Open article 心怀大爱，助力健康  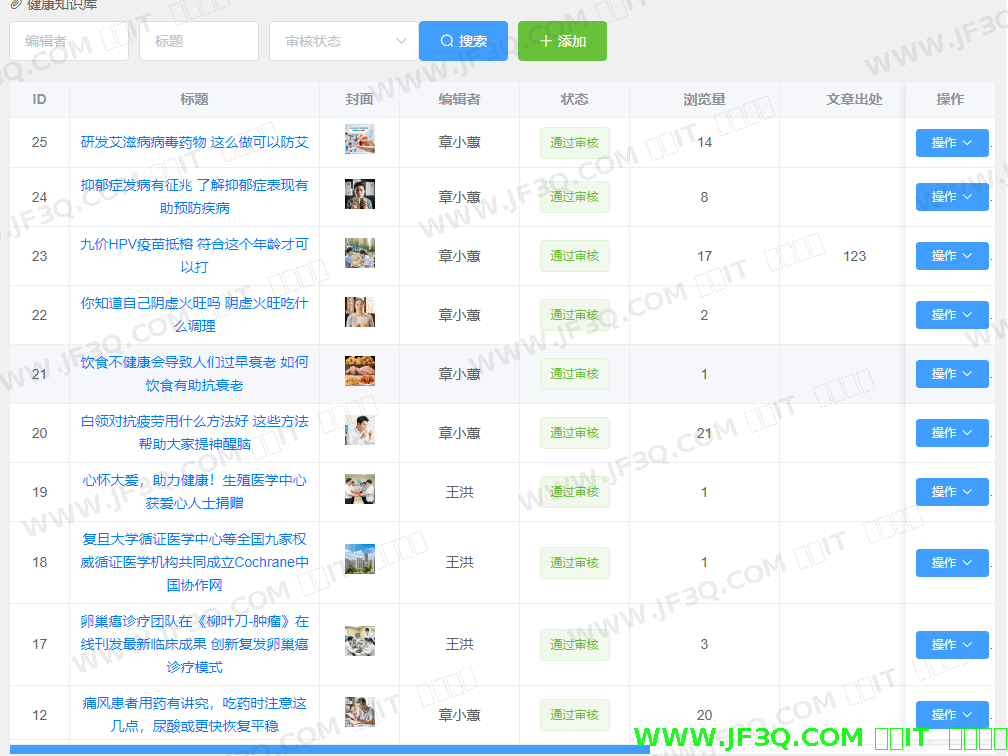[x=194, y=492]
